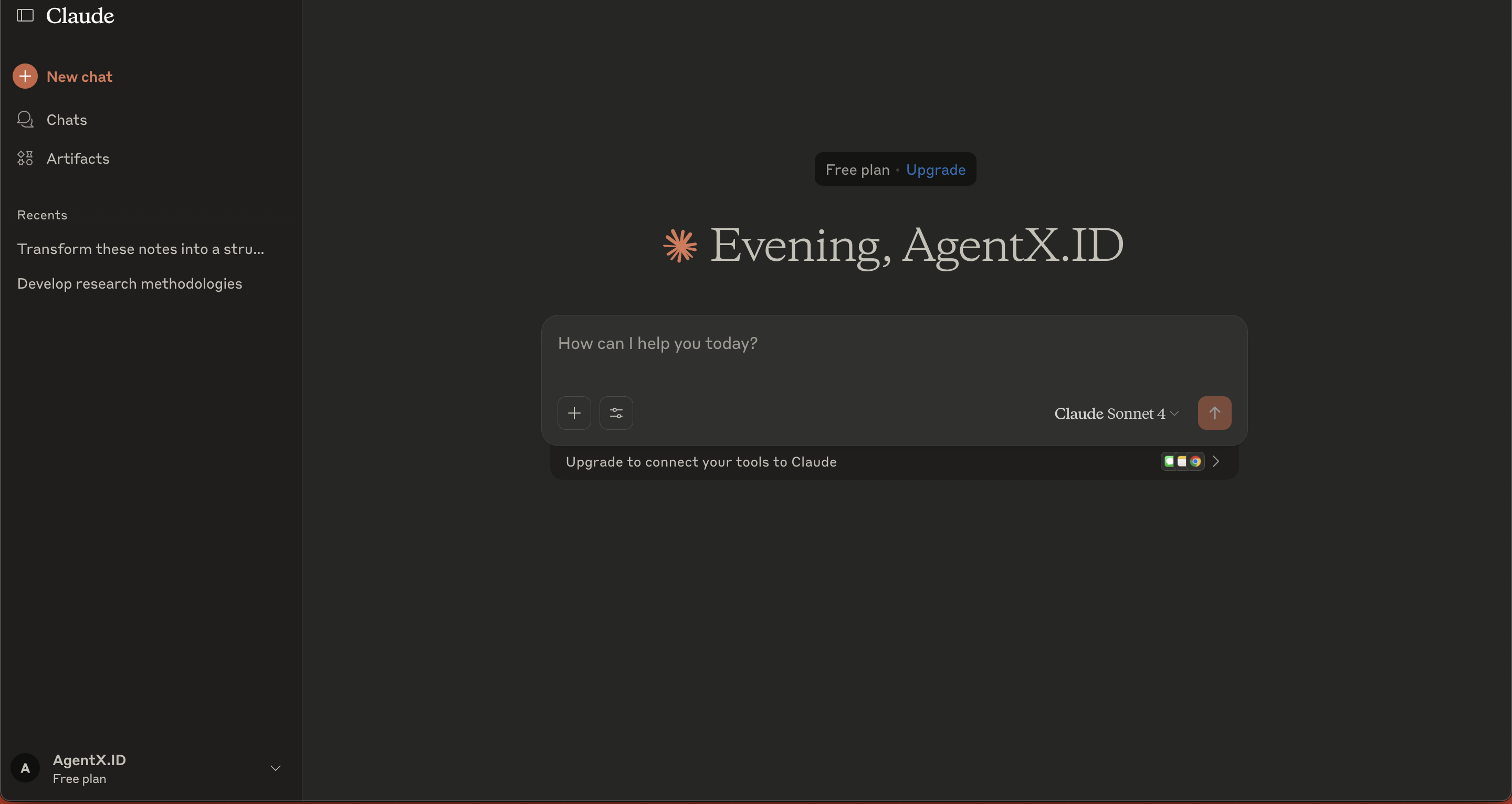Click the 'Free plan' badge text

pyautogui.click(x=857, y=170)
